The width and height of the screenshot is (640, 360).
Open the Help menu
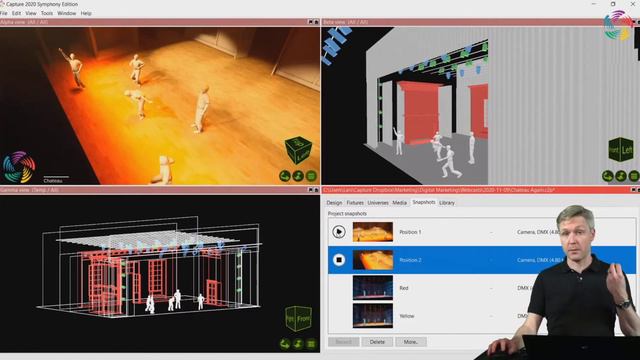click(86, 13)
